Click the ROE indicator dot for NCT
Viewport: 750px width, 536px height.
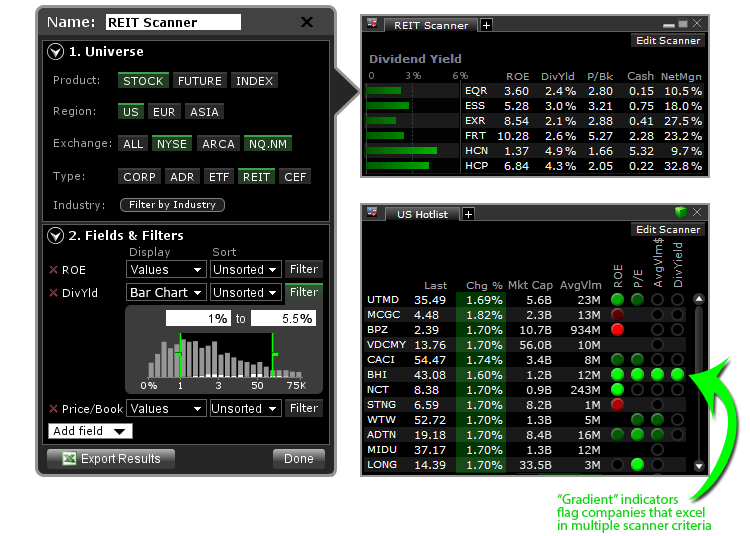click(x=618, y=390)
